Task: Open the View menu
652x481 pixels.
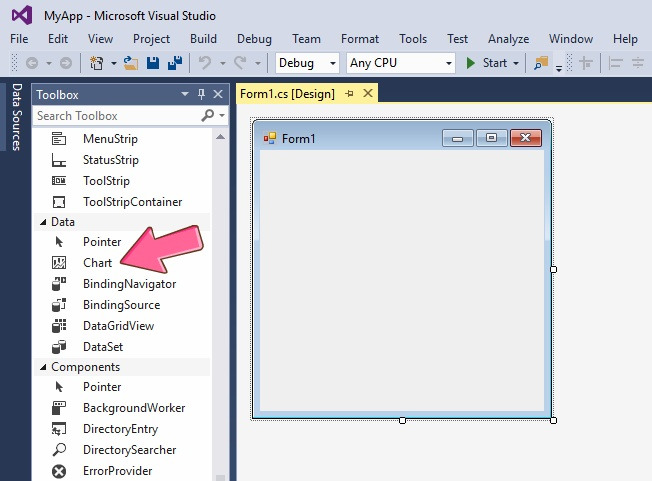Action: (x=100, y=39)
